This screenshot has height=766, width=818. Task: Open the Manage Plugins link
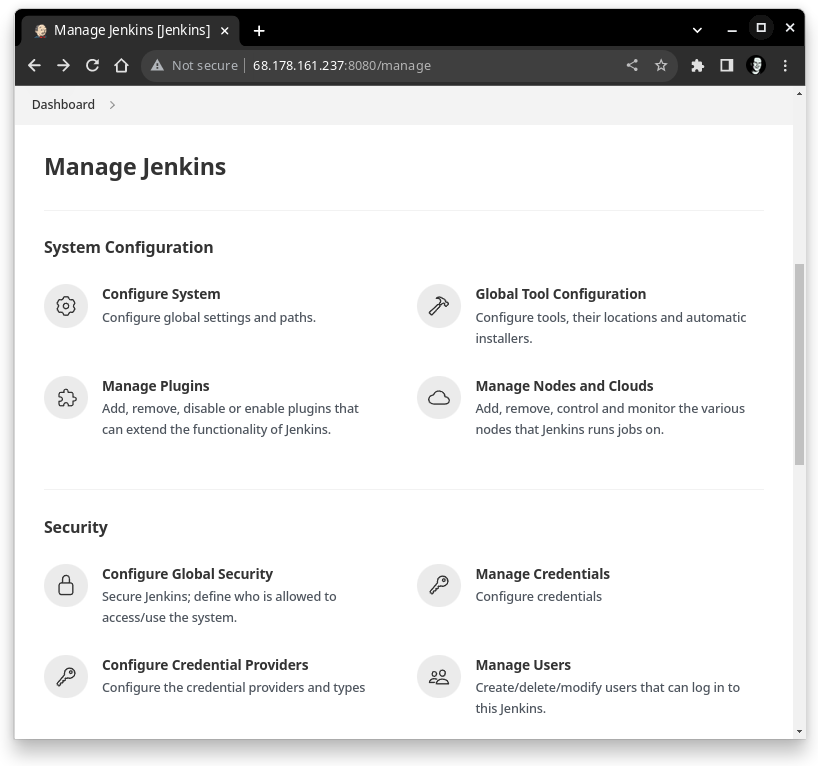(156, 386)
